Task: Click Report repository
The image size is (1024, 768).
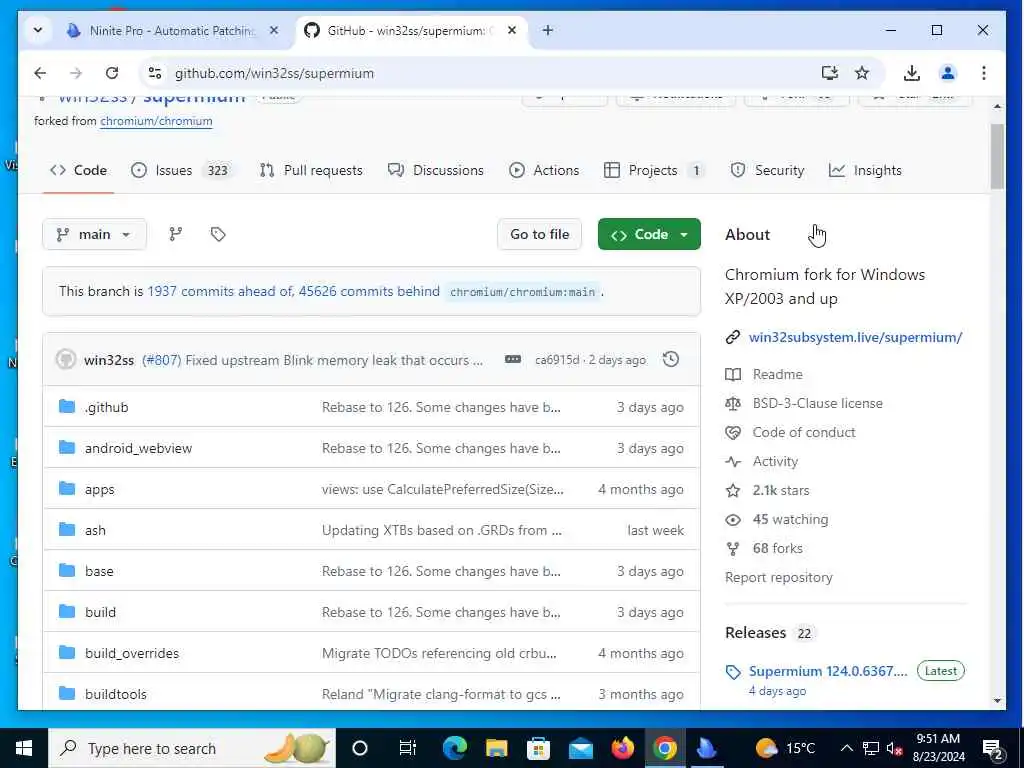Action: click(x=778, y=578)
